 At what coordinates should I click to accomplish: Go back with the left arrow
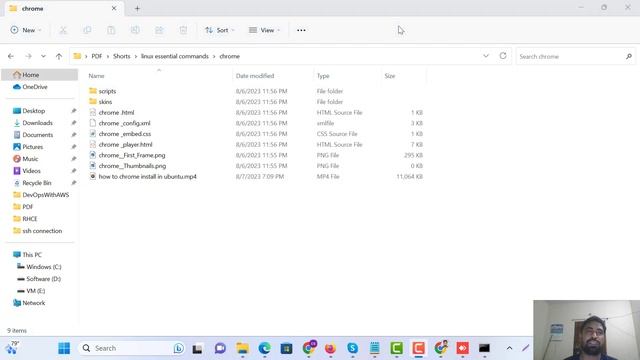coord(11,56)
